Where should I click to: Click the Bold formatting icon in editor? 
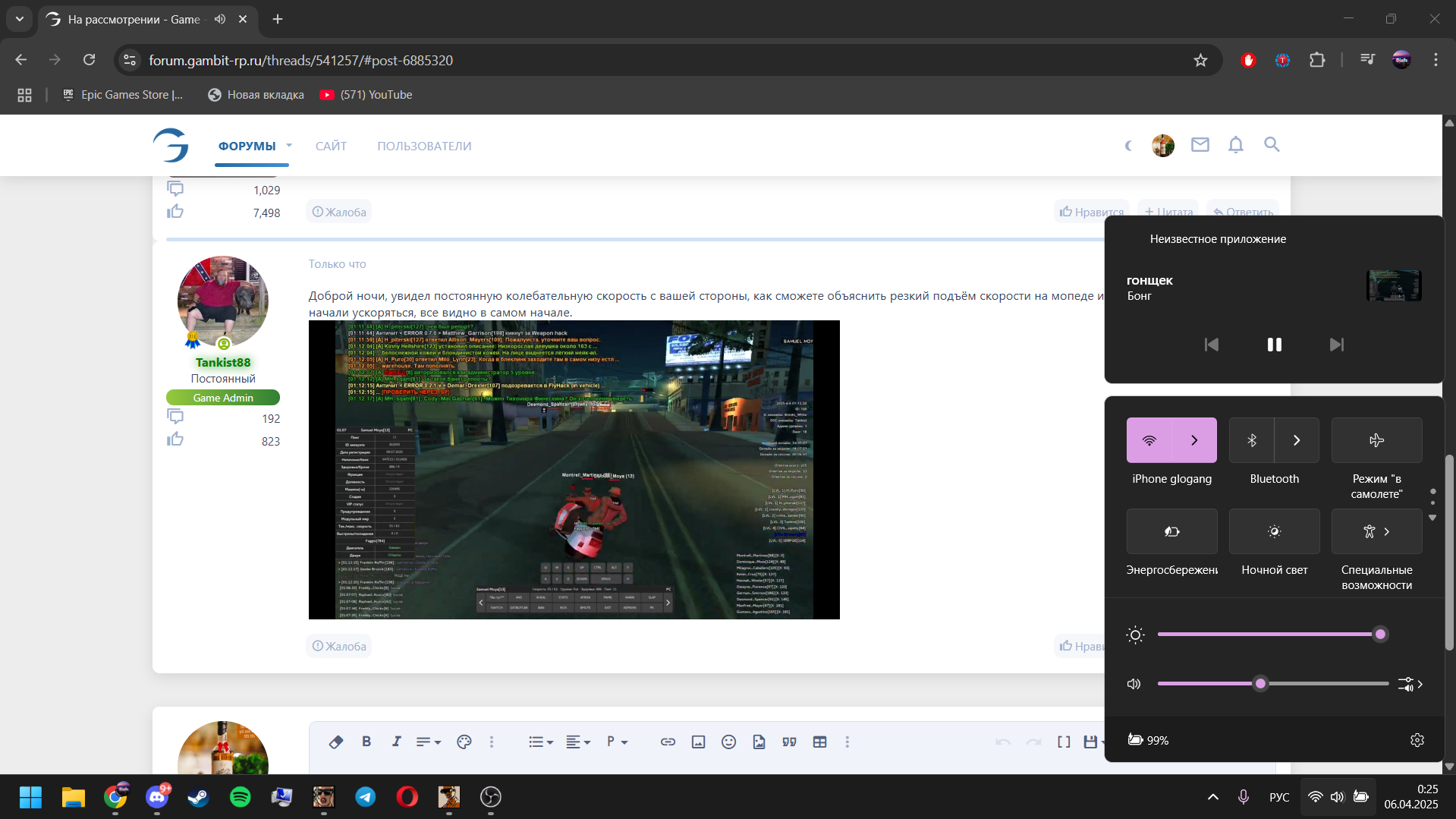(x=366, y=742)
